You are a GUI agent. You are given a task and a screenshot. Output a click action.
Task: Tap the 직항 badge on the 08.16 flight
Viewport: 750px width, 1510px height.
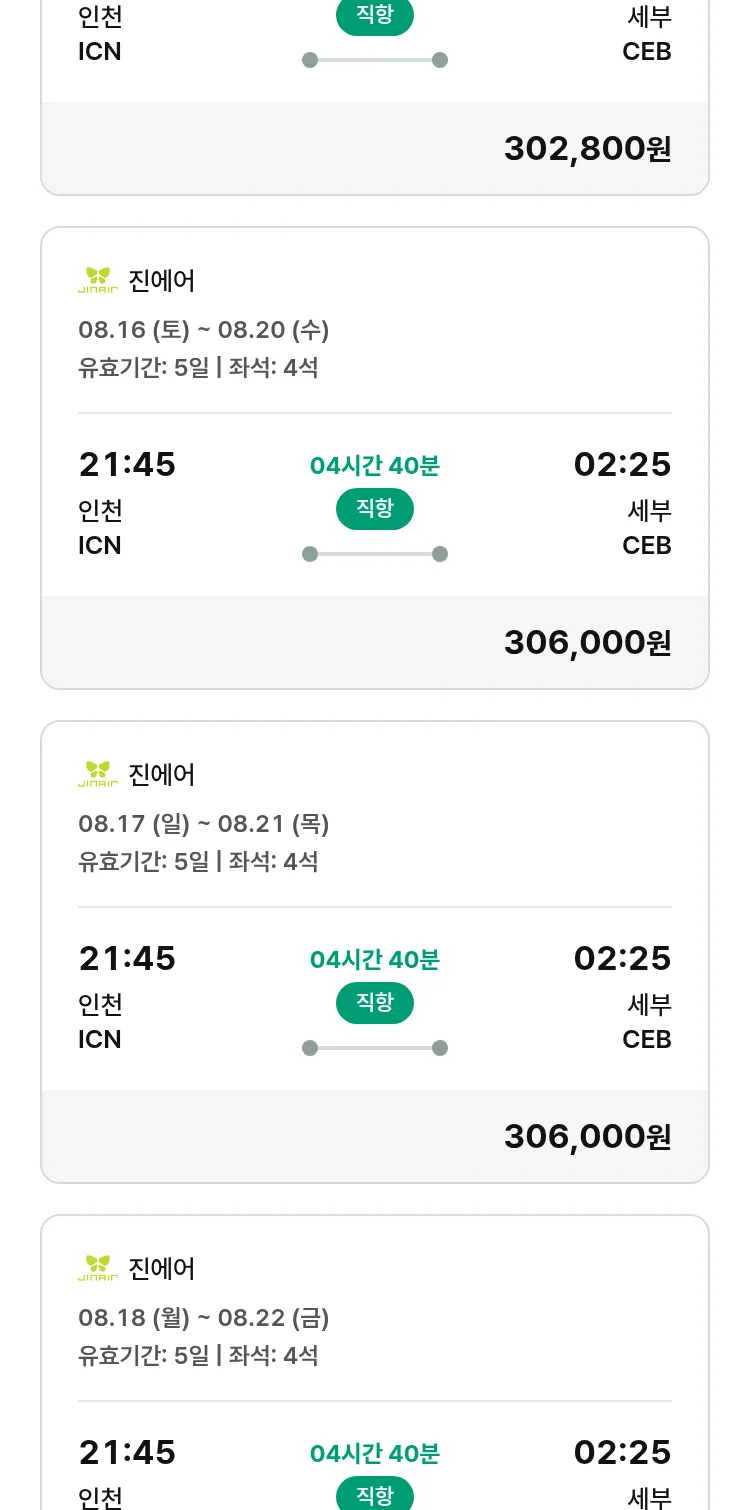tap(375, 509)
